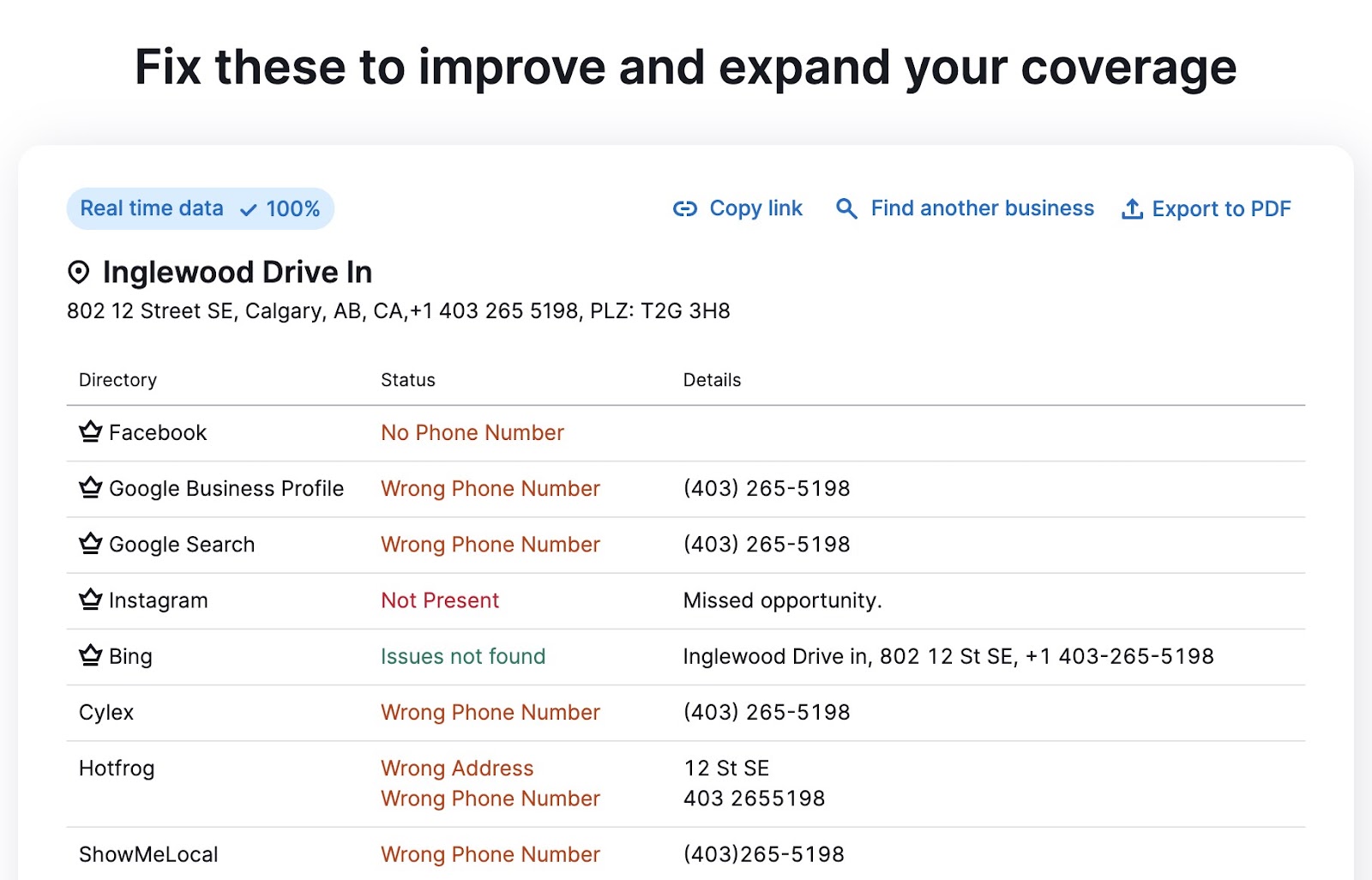The height and width of the screenshot is (880, 1372).
Task: Select Find another business
Action: click(x=981, y=208)
